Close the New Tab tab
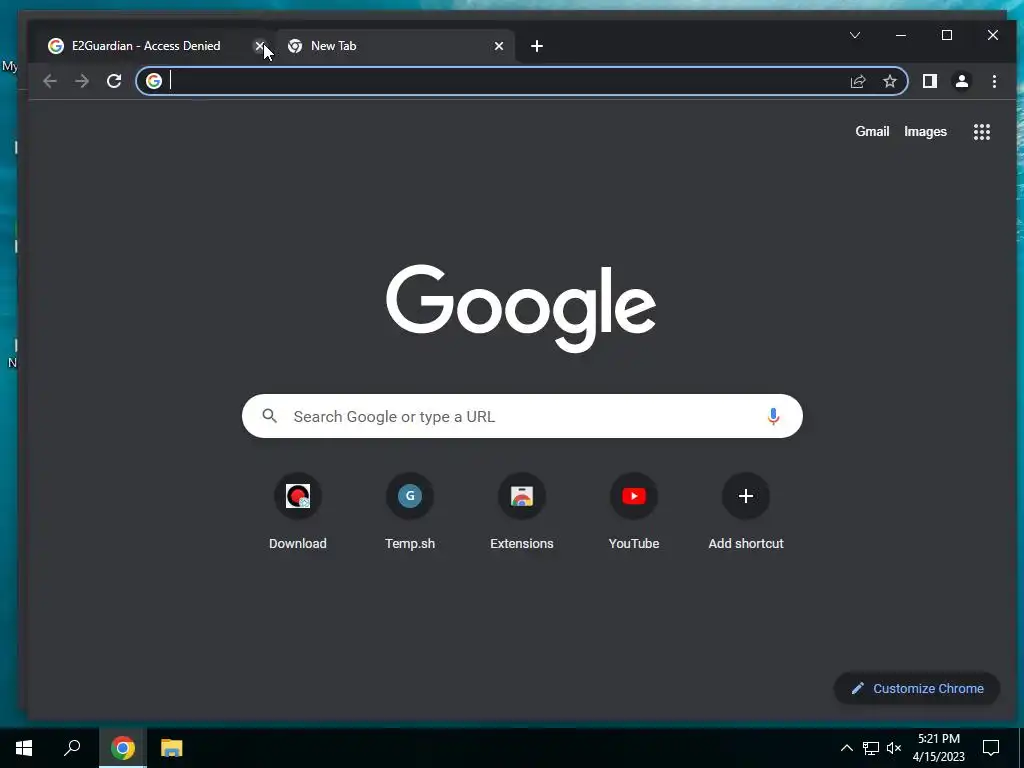Viewport: 1024px width, 768px height. tap(498, 46)
